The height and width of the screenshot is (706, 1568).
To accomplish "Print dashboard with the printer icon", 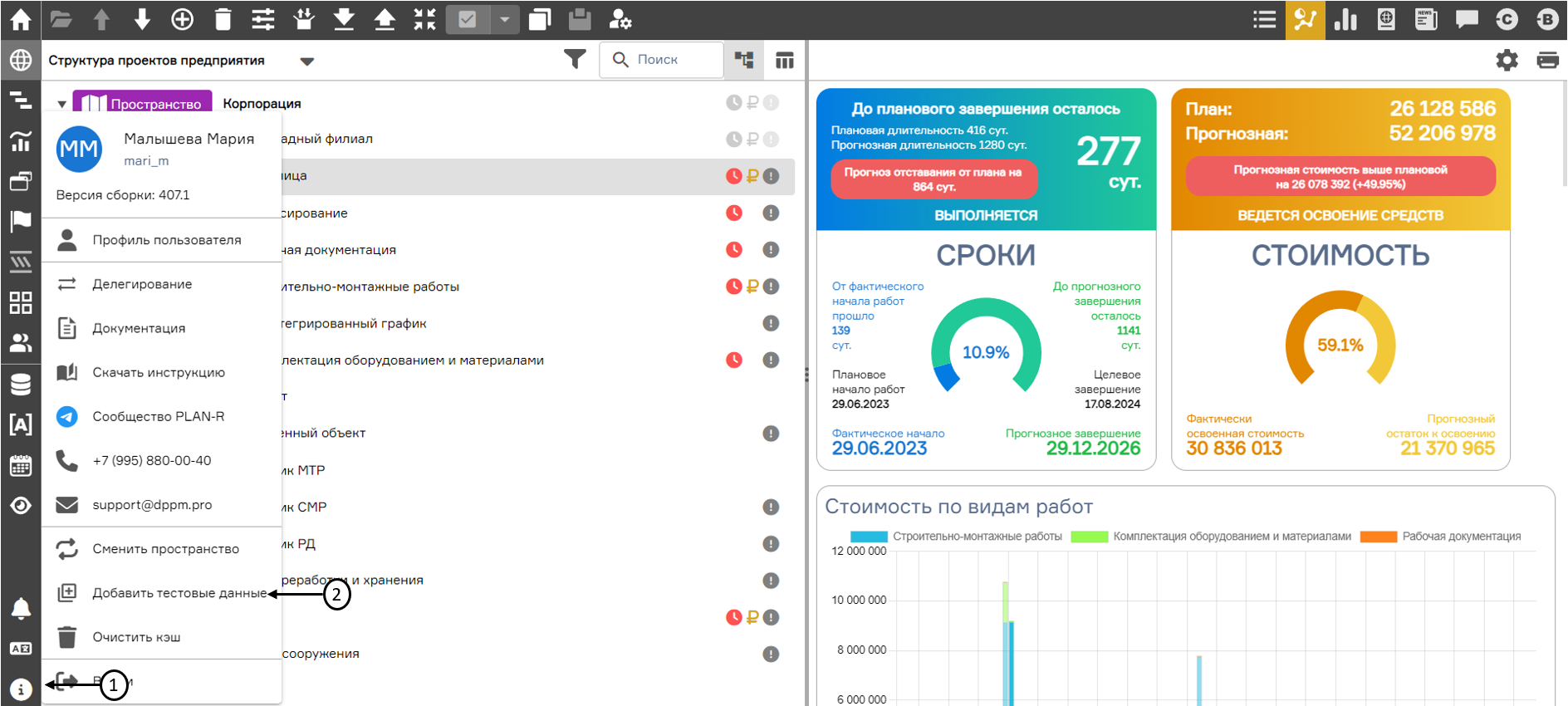I will pyautogui.click(x=1547, y=60).
